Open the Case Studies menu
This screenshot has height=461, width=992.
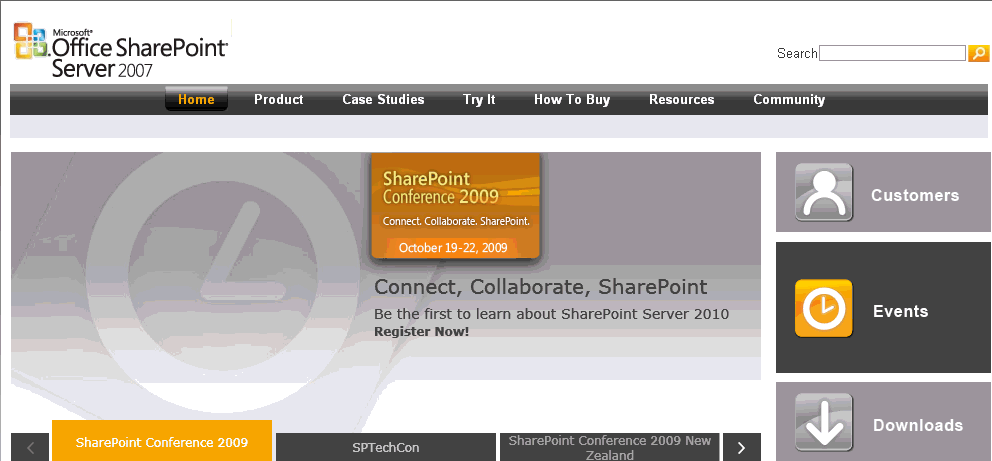(383, 99)
